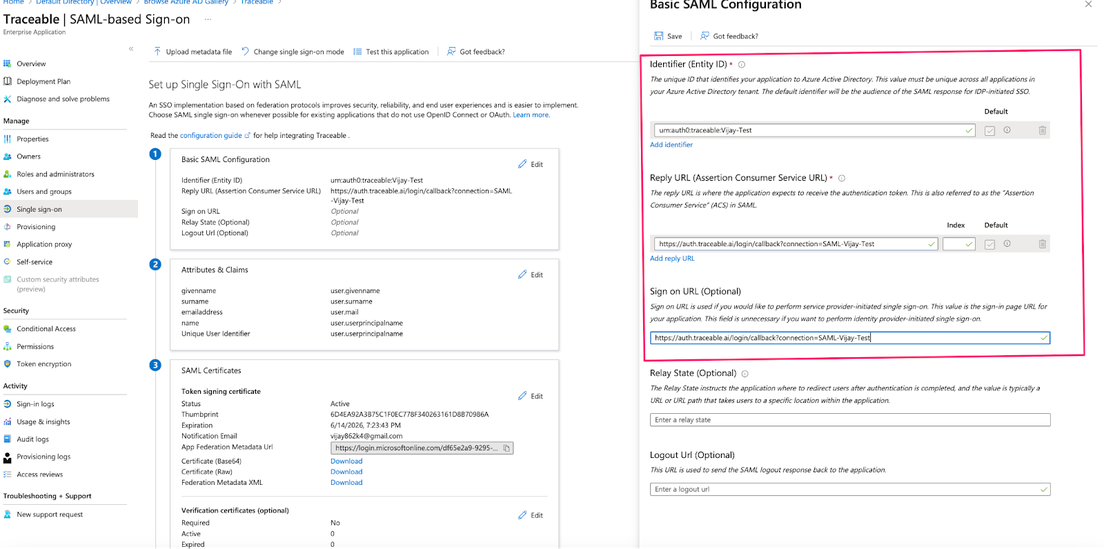Viewport: 1104px width, 549px height.
Task: Toggle Default checkbox for identifier
Action: [989, 130]
